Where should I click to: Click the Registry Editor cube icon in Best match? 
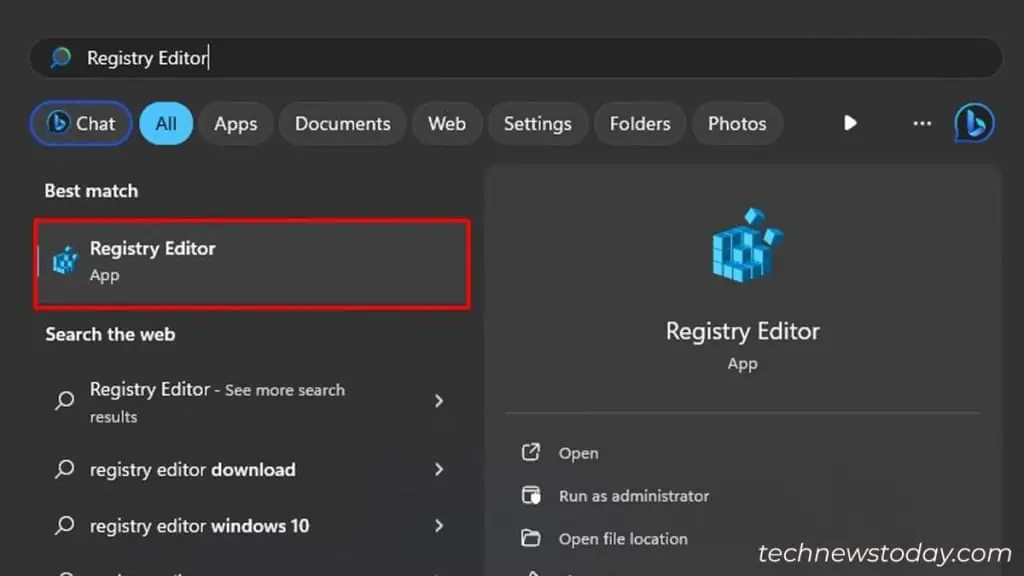pyautogui.click(x=64, y=260)
